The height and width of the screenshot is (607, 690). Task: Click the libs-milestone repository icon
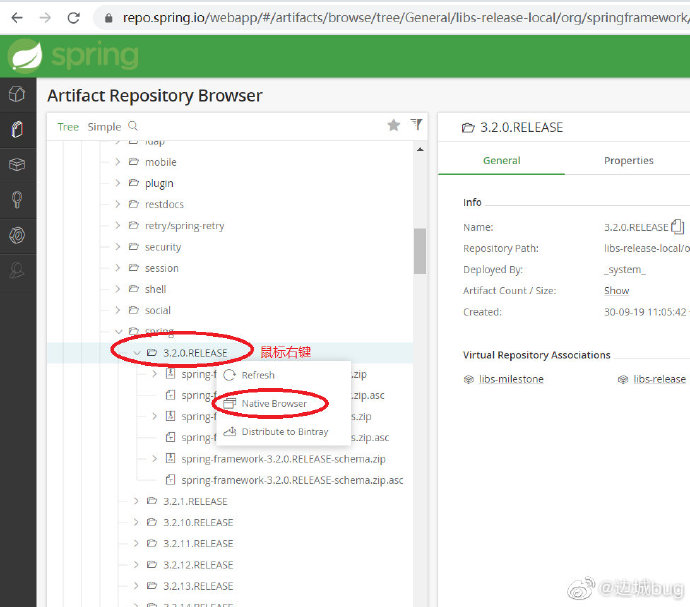pyautogui.click(x=469, y=379)
